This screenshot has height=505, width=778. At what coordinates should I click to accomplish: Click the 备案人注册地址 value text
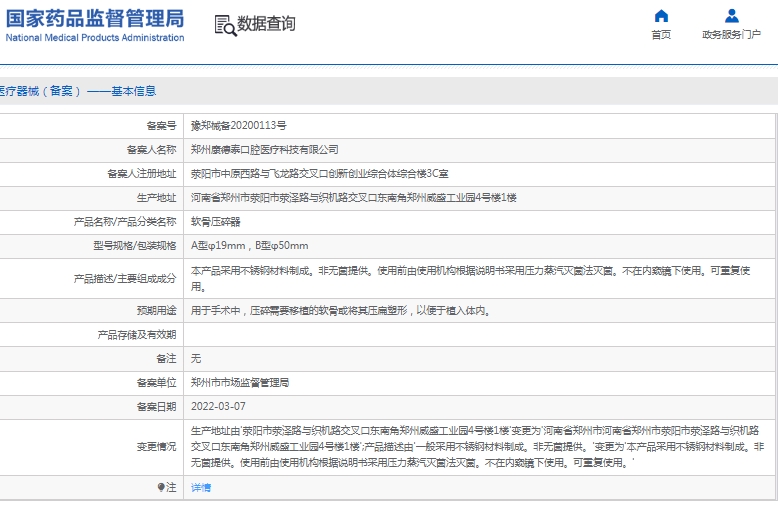(320, 174)
